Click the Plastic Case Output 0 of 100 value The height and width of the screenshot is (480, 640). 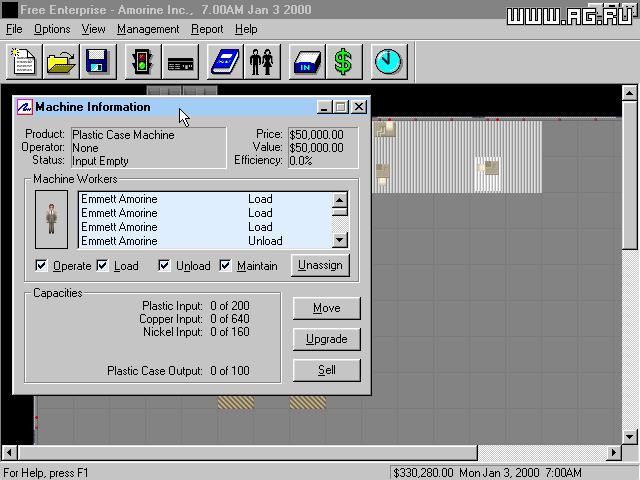tap(230, 371)
